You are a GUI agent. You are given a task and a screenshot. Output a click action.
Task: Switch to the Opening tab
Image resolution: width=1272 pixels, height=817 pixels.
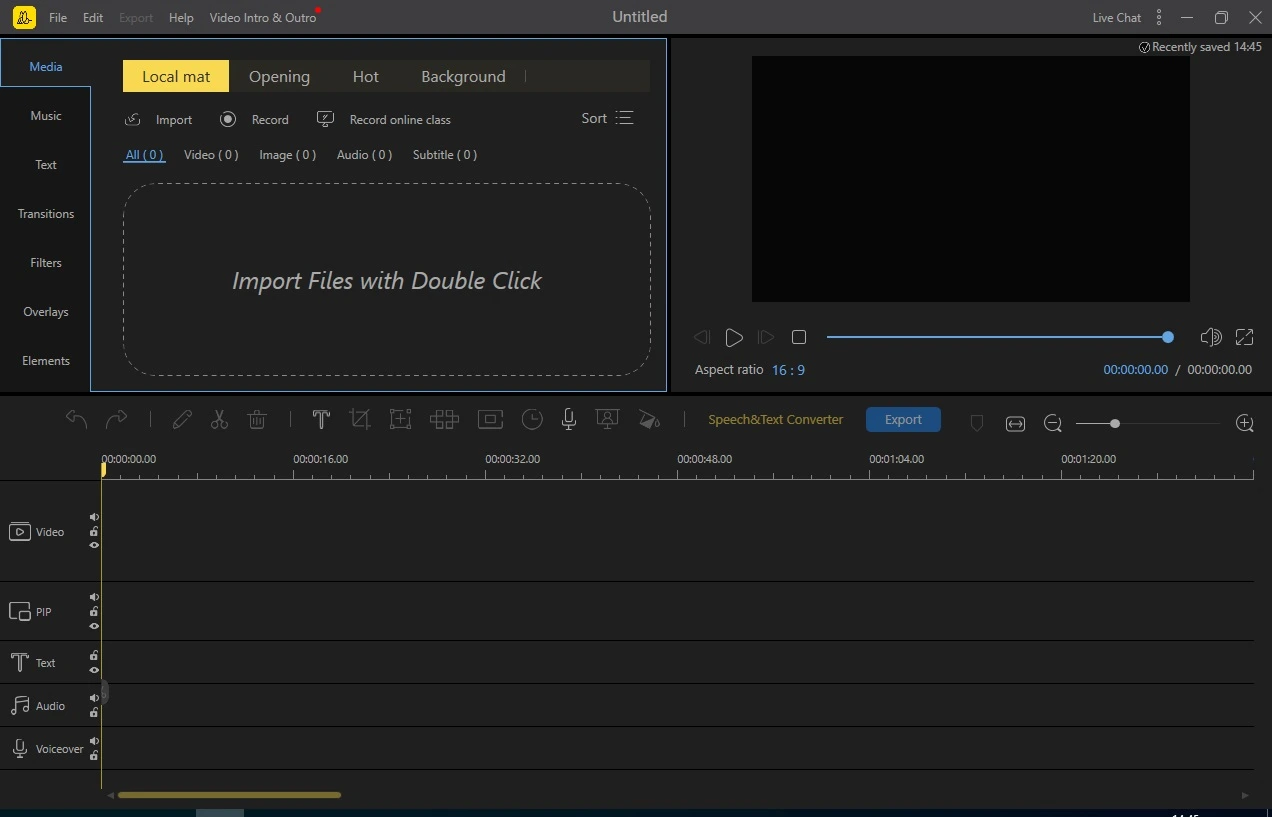click(279, 76)
